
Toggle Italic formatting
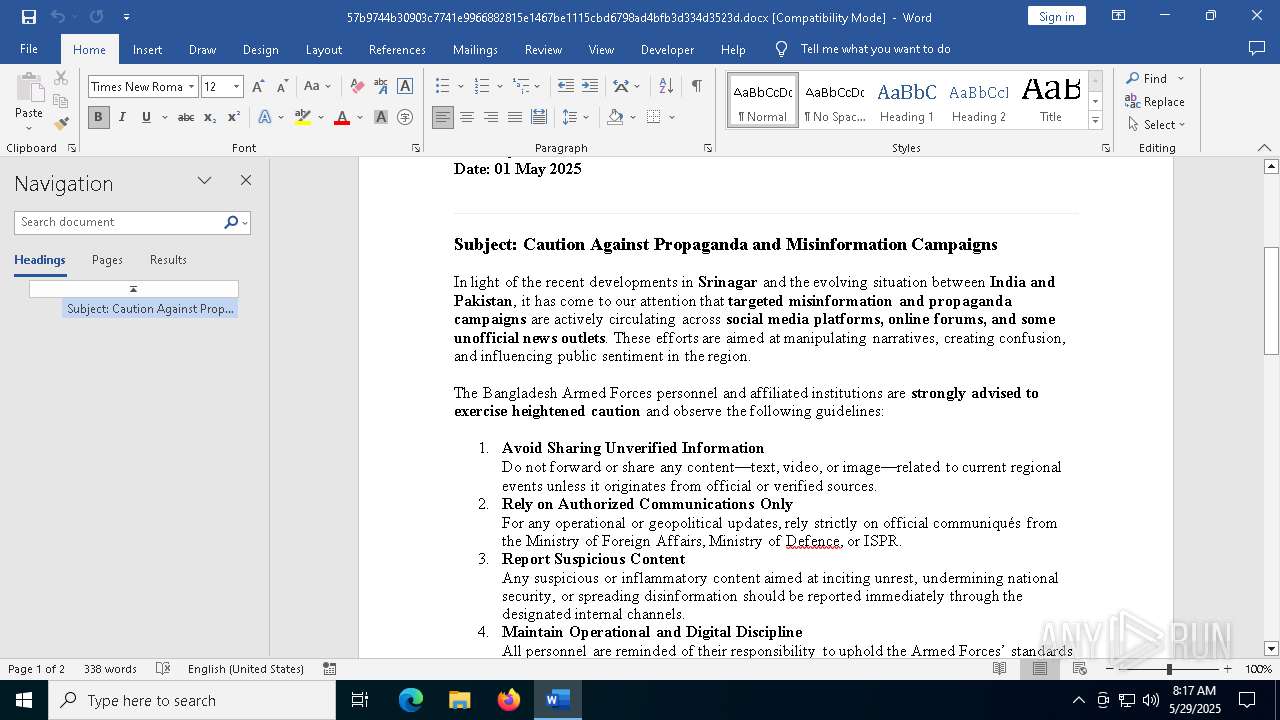[x=122, y=117]
